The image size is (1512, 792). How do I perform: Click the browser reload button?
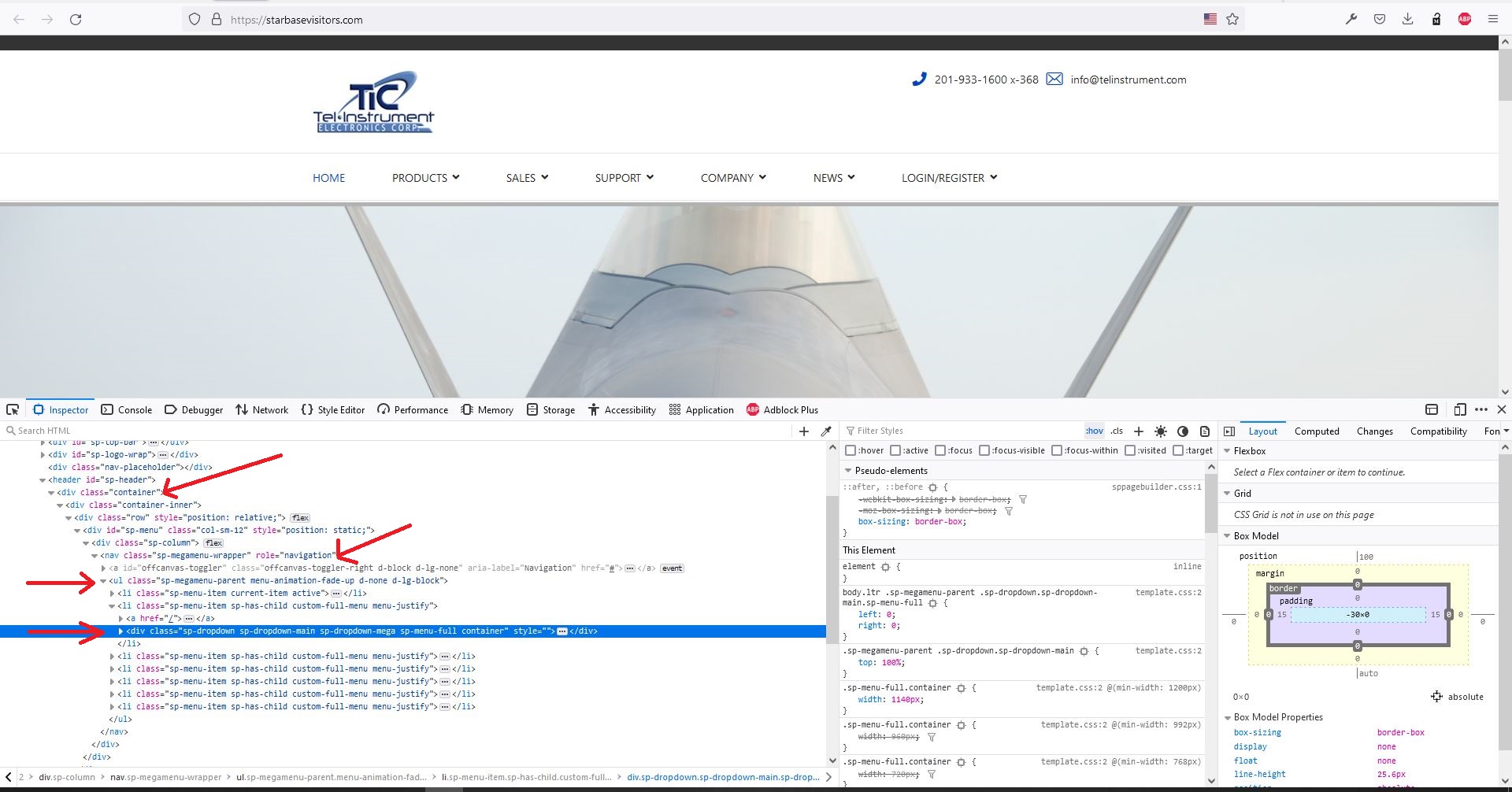click(76, 20)
